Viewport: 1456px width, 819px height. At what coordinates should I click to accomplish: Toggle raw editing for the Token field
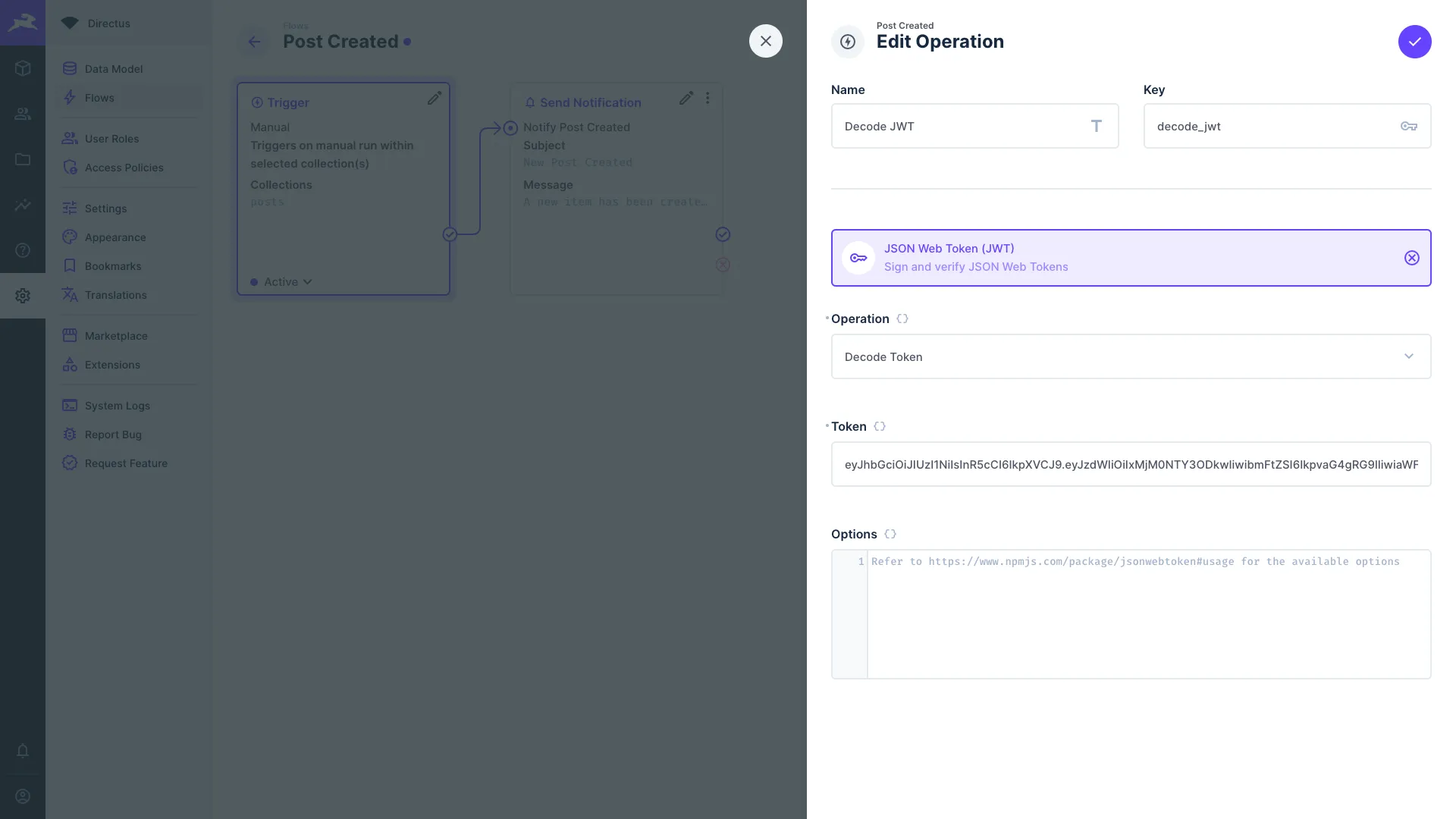point(879,426)
